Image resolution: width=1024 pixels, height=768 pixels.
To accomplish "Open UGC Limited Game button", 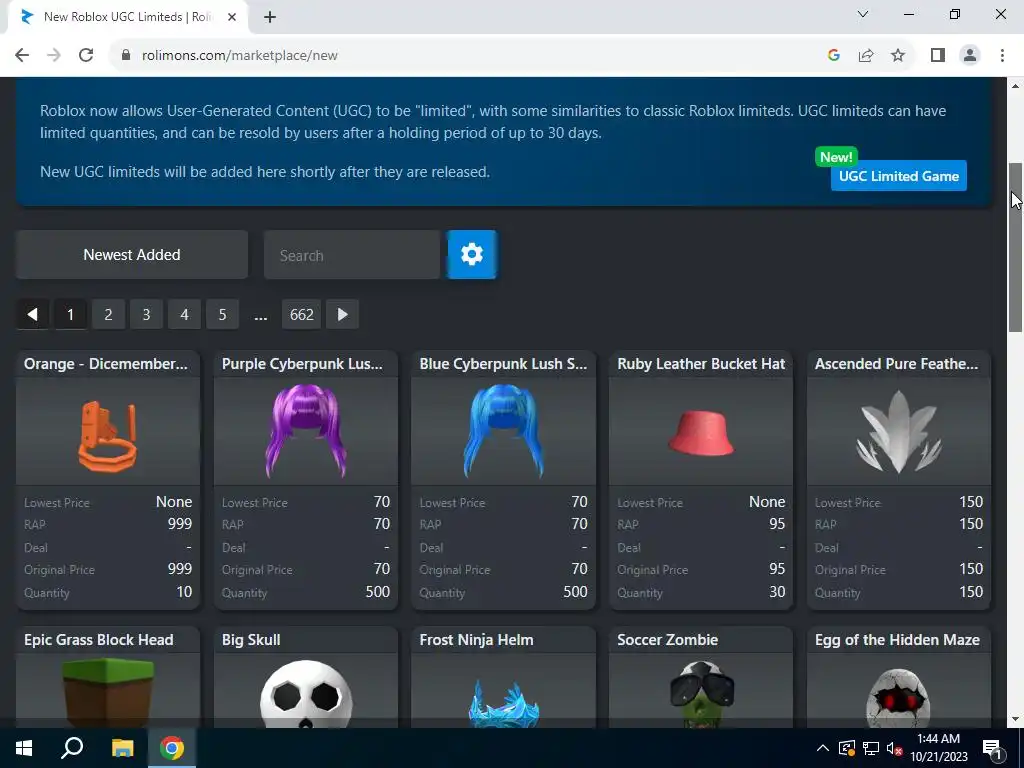I will [x=899, y=176].
